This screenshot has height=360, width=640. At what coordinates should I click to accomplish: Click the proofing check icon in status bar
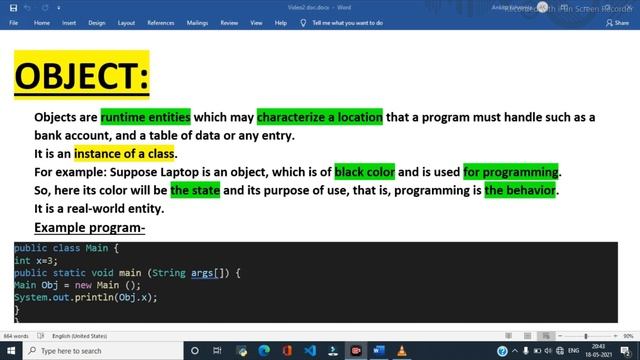pyautogui.click(x=40, y=336)
